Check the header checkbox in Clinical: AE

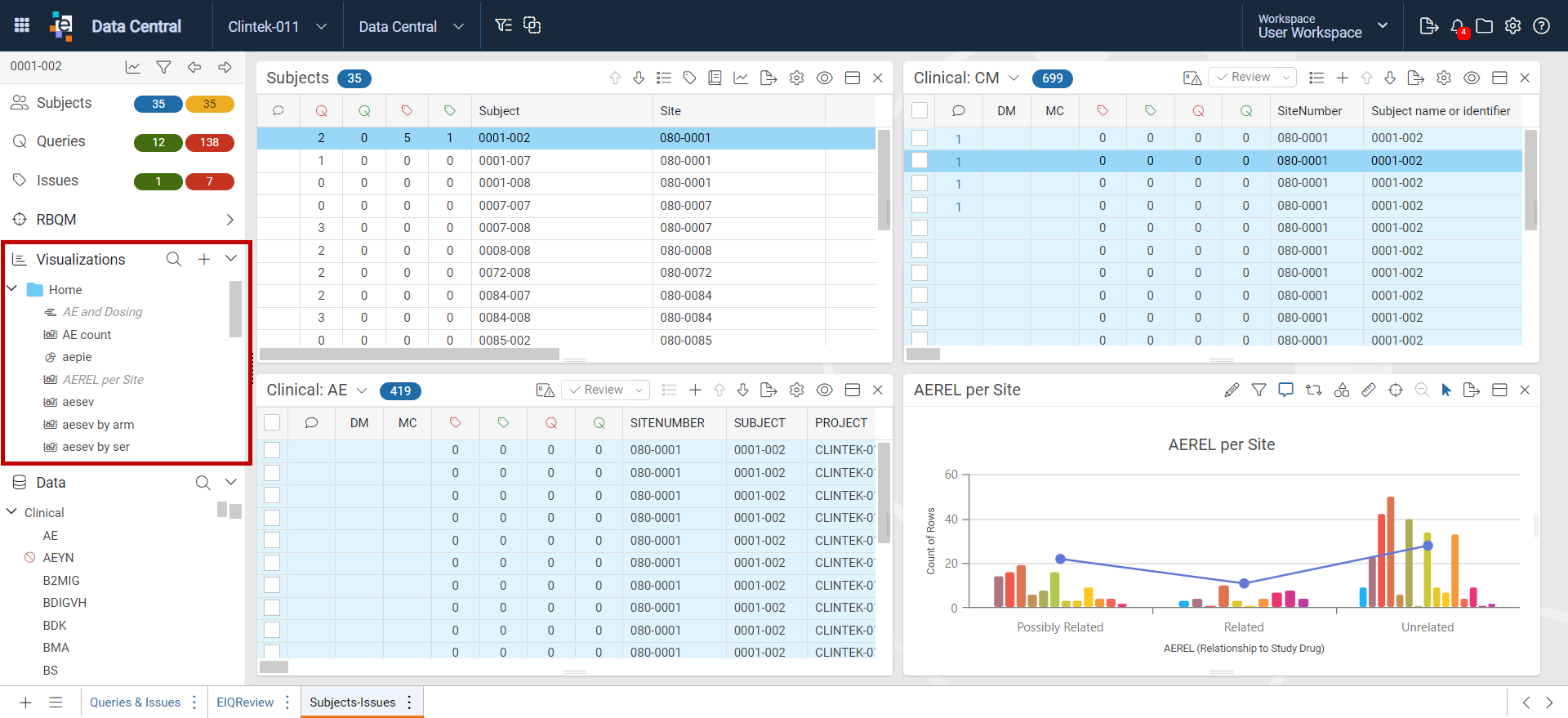click(x=272, y=422)
